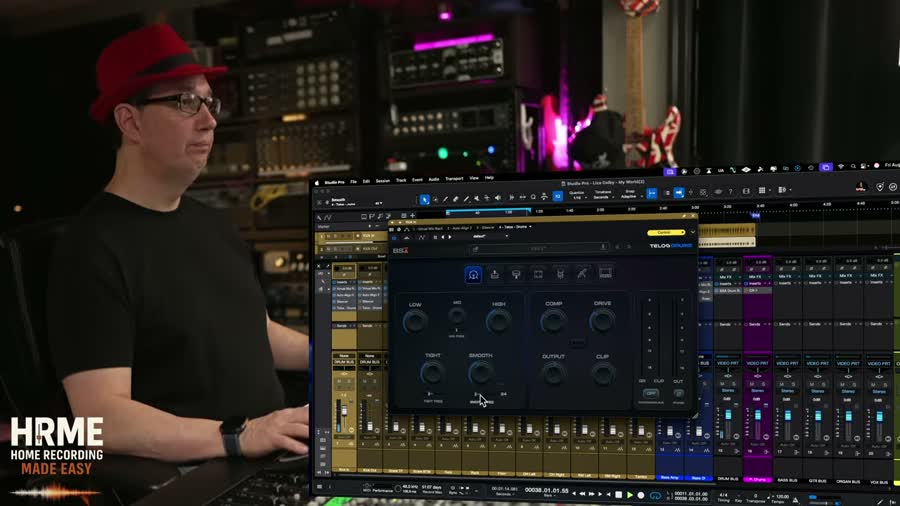Expand the chevron next to Control
Viewport: 900px width, 506px height.
point(692,232)
